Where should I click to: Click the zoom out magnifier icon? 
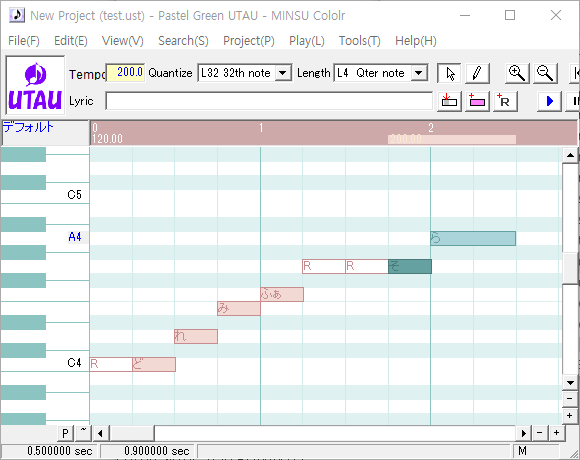point(545,73)
